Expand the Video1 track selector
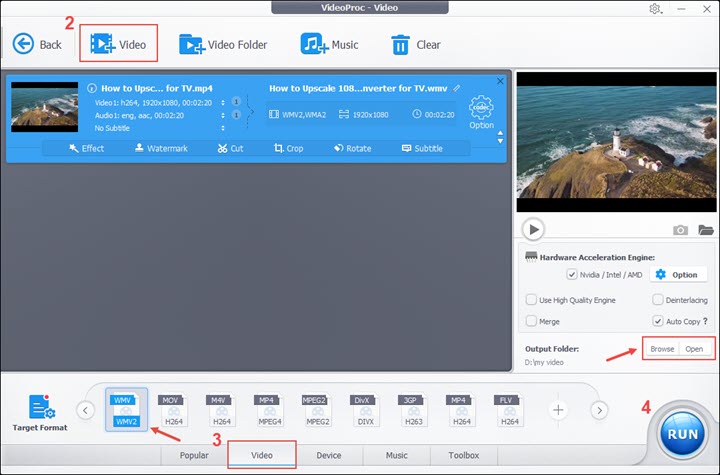The image size is (720, 475). [x=223, y=102]
